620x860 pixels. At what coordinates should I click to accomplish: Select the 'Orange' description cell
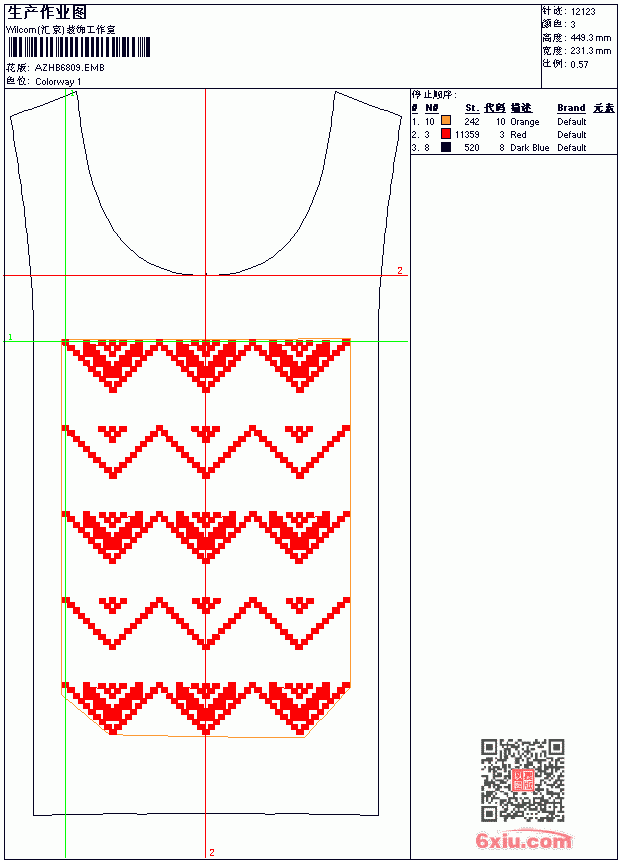(x=525, y=122)
